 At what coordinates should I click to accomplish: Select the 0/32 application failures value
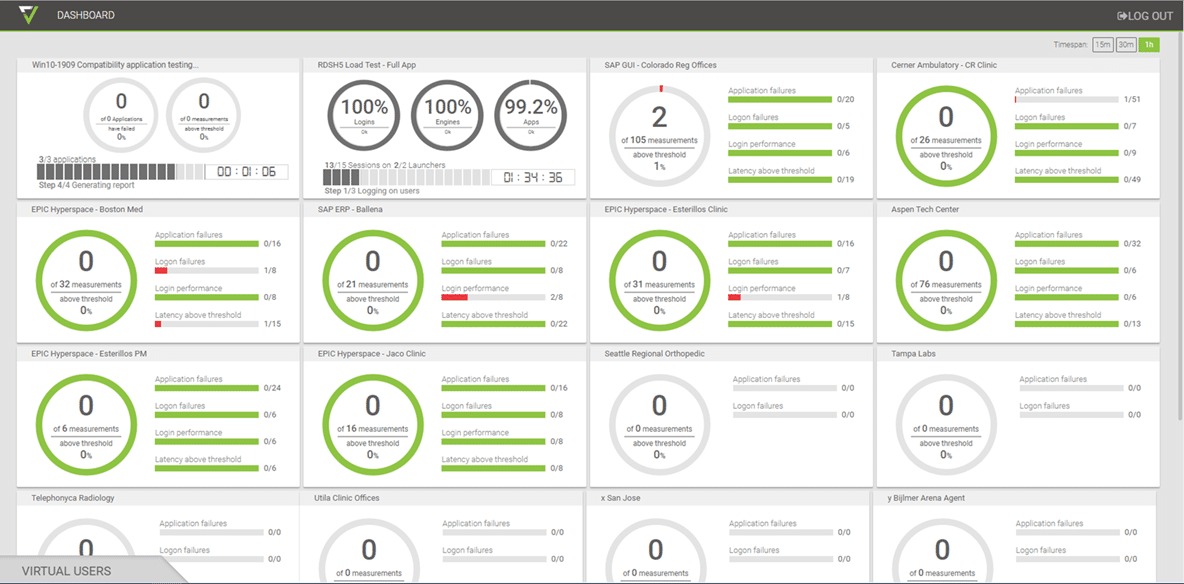tap(1132, 244)
